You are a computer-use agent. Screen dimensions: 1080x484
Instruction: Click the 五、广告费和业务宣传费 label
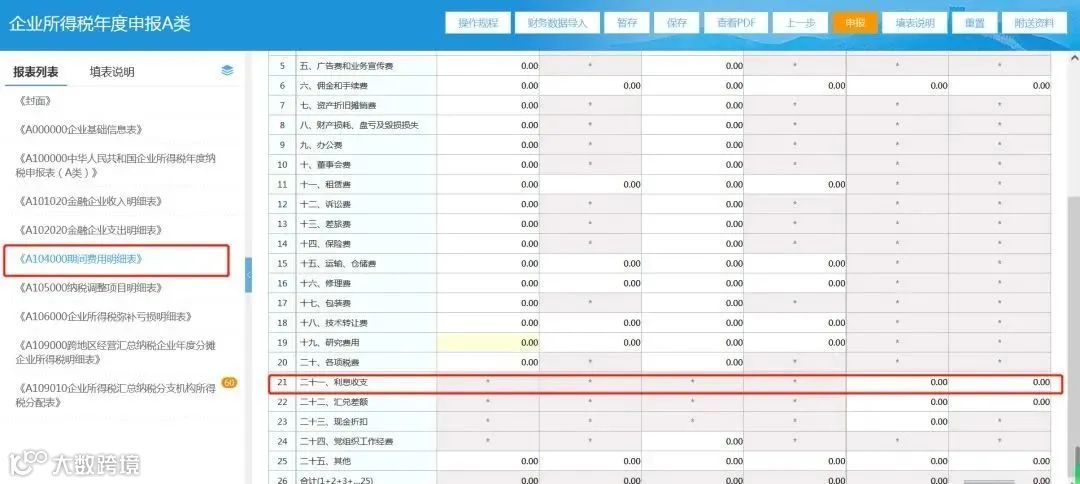click(346, 66)
